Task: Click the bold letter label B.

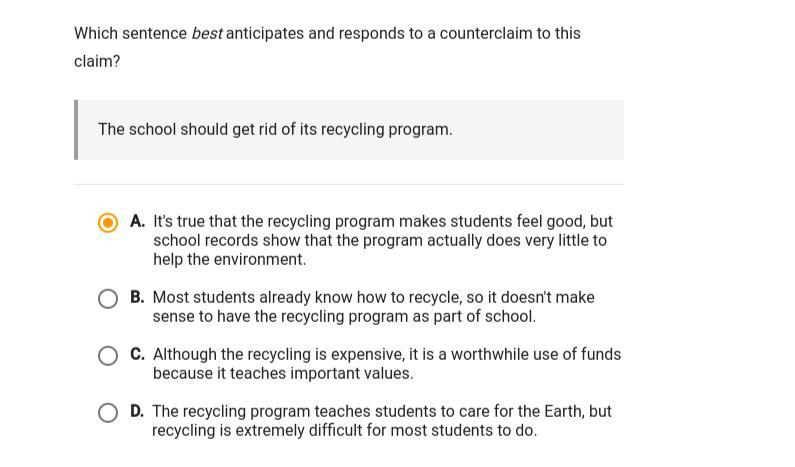Action: point(137,297)
